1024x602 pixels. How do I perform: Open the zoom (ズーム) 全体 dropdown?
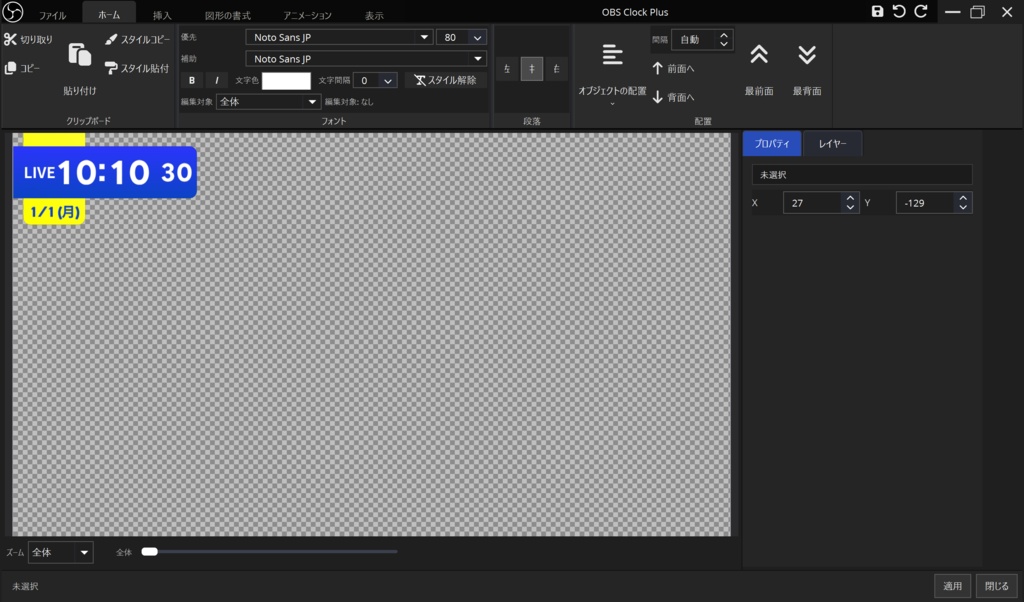click(x=84, y=552)
